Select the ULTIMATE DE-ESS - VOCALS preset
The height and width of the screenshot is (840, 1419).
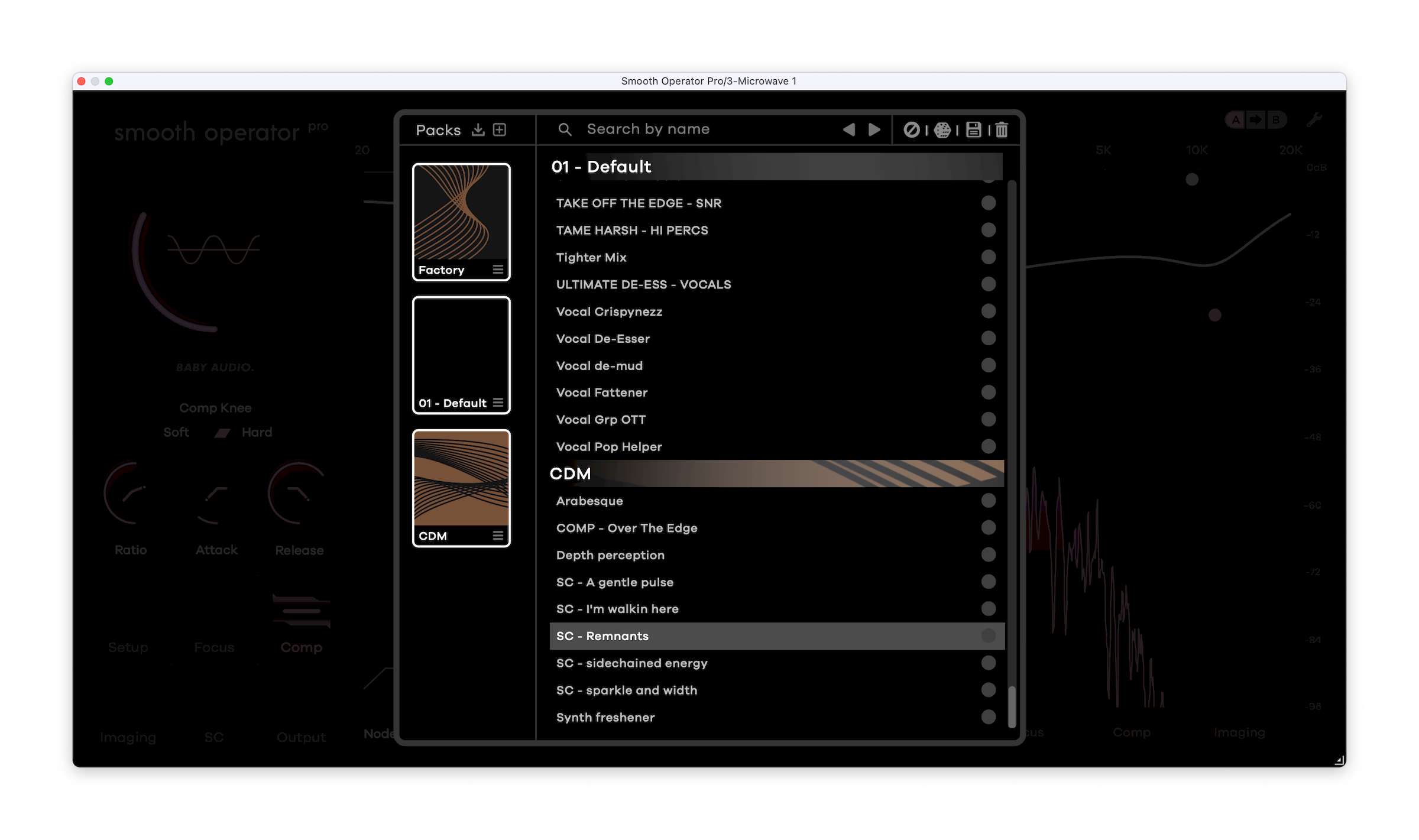(x=643, y=284)
